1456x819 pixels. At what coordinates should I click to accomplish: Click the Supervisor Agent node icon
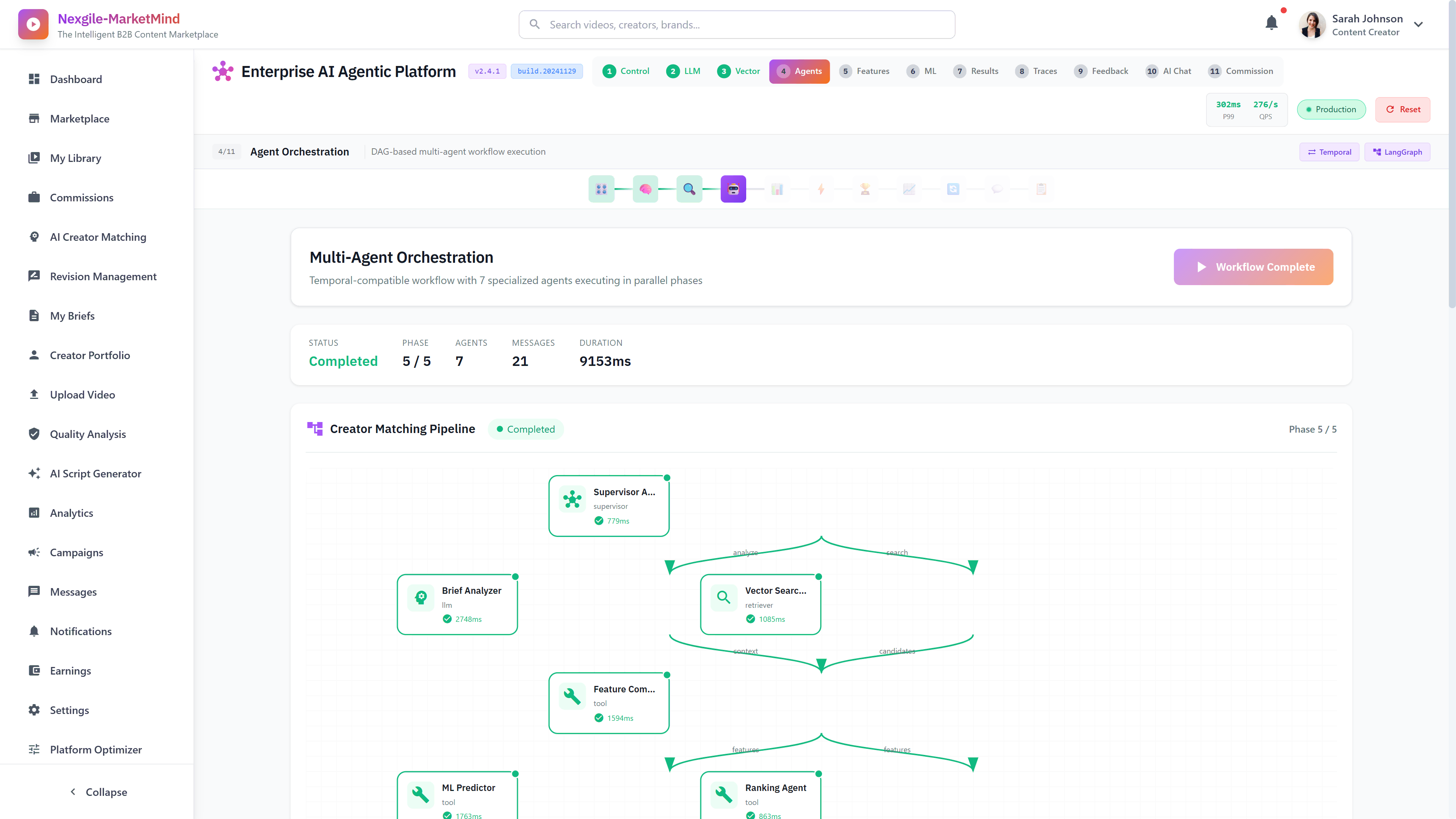pos(572,499)
